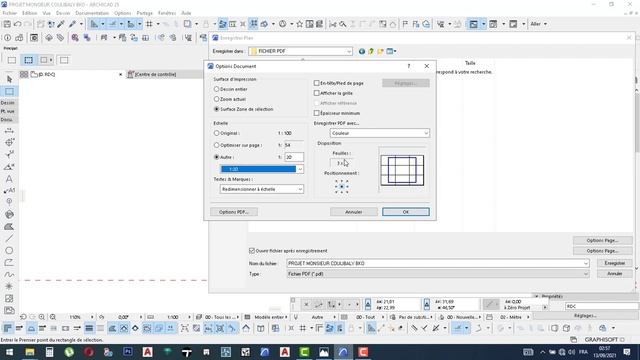Click the sheet layout preview thumbnail in Disposition
640x360 pixels.
(x=402, y=170)
